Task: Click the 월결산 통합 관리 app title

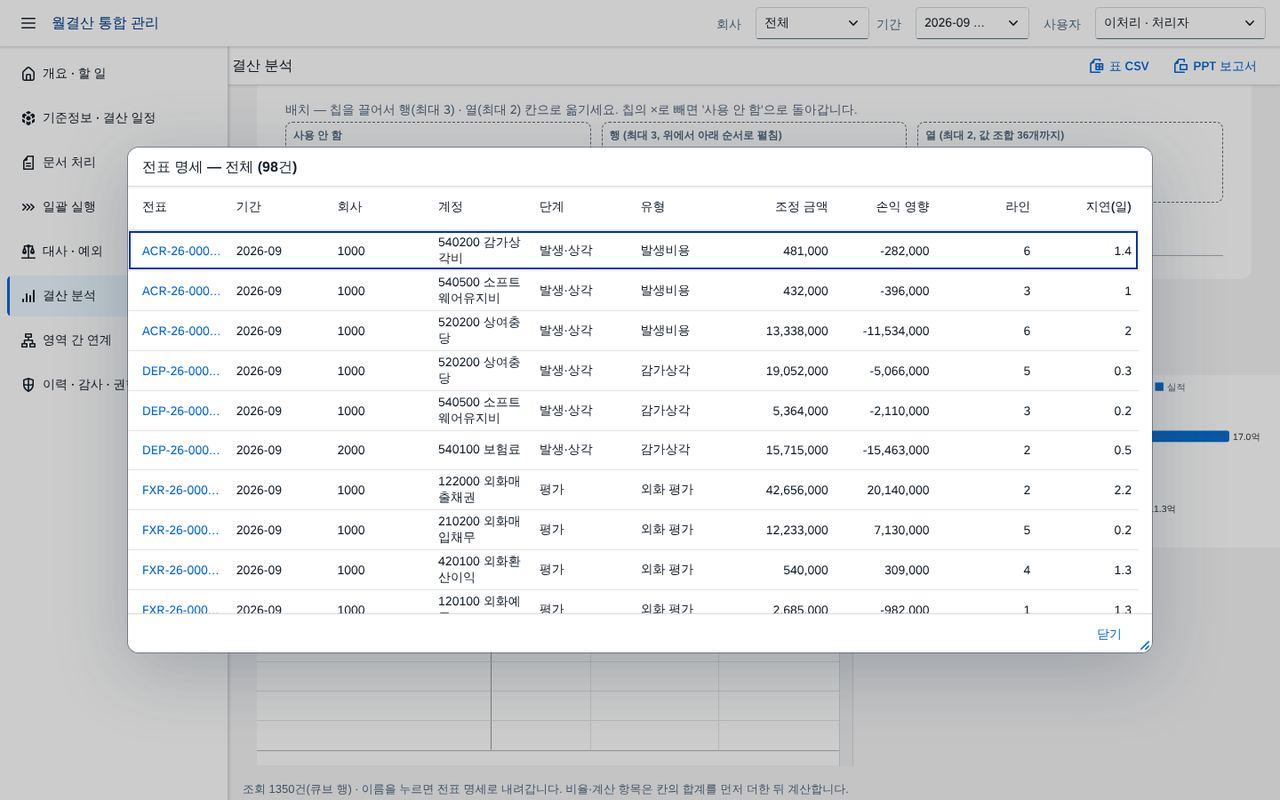Action: tap(105, 23)
